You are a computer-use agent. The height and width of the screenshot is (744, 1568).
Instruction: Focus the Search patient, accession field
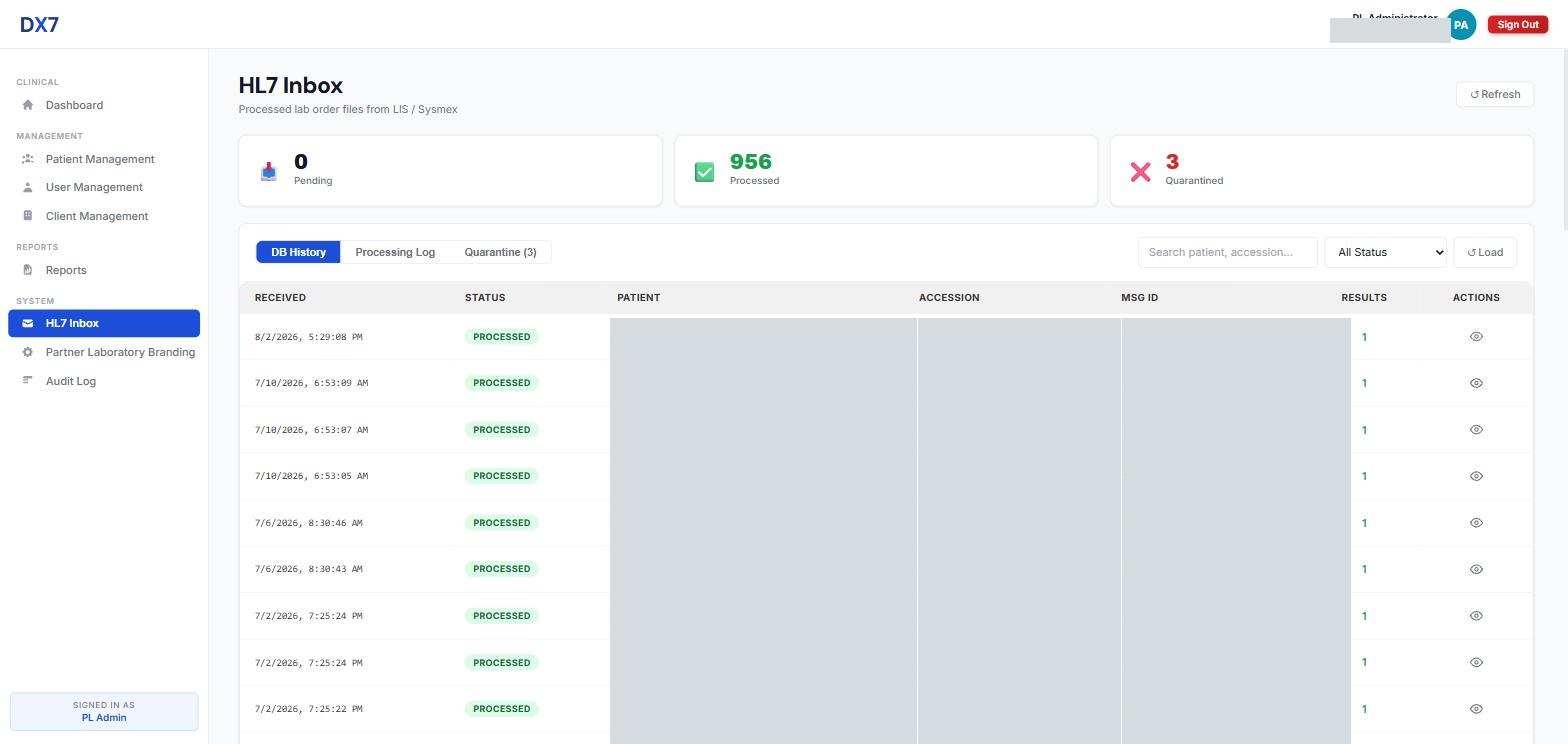[x=1227, y=252]
